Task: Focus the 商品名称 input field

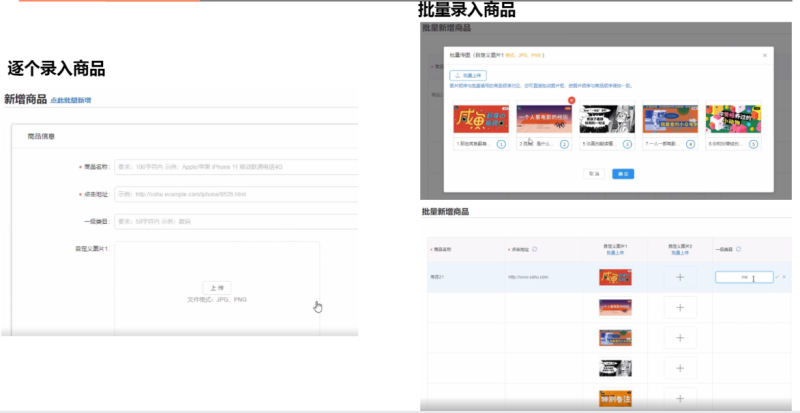Action: click(x=236, y=167)
